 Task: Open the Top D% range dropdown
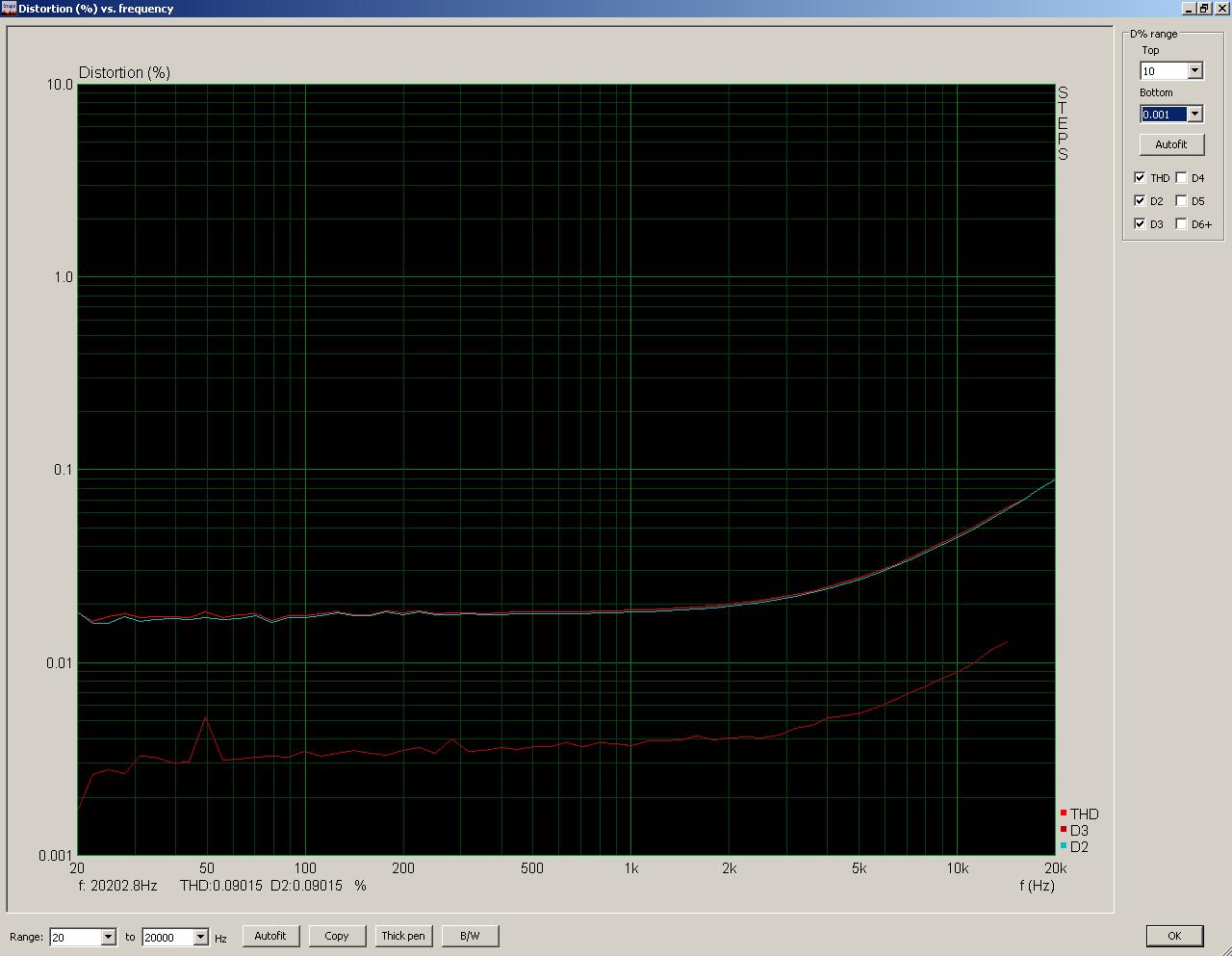[1194, 71]
